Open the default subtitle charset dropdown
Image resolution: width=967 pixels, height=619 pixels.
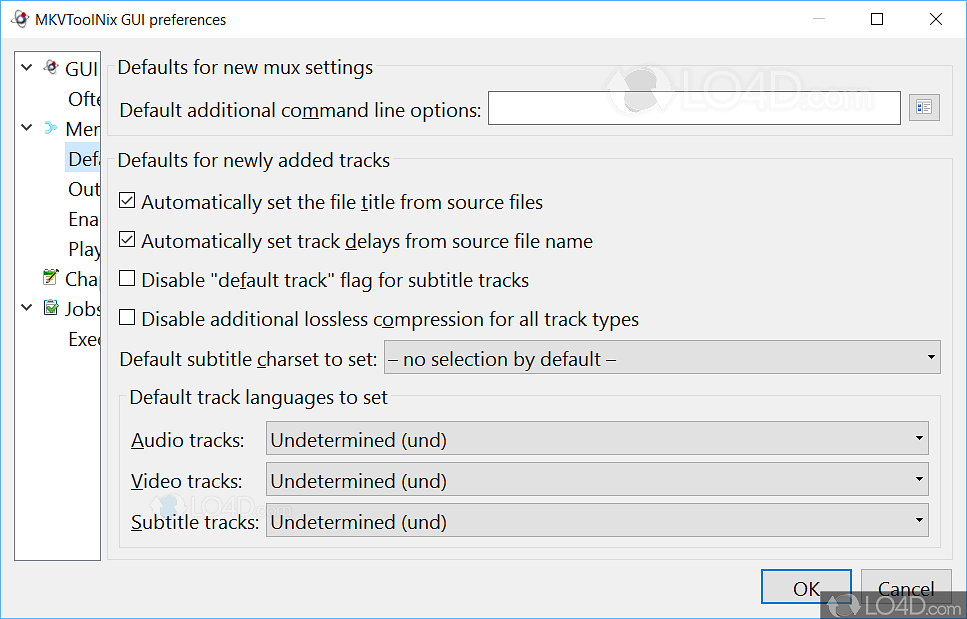[661, 358]
